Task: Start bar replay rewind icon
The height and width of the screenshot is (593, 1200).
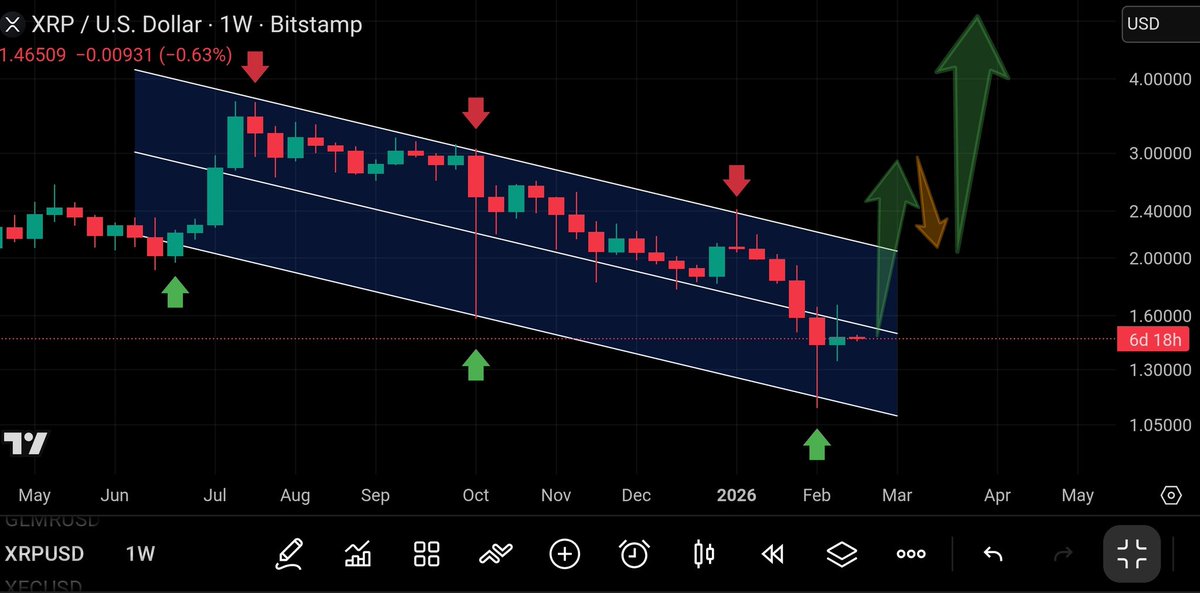Action: pyautogui.click(x=772, y=553)
